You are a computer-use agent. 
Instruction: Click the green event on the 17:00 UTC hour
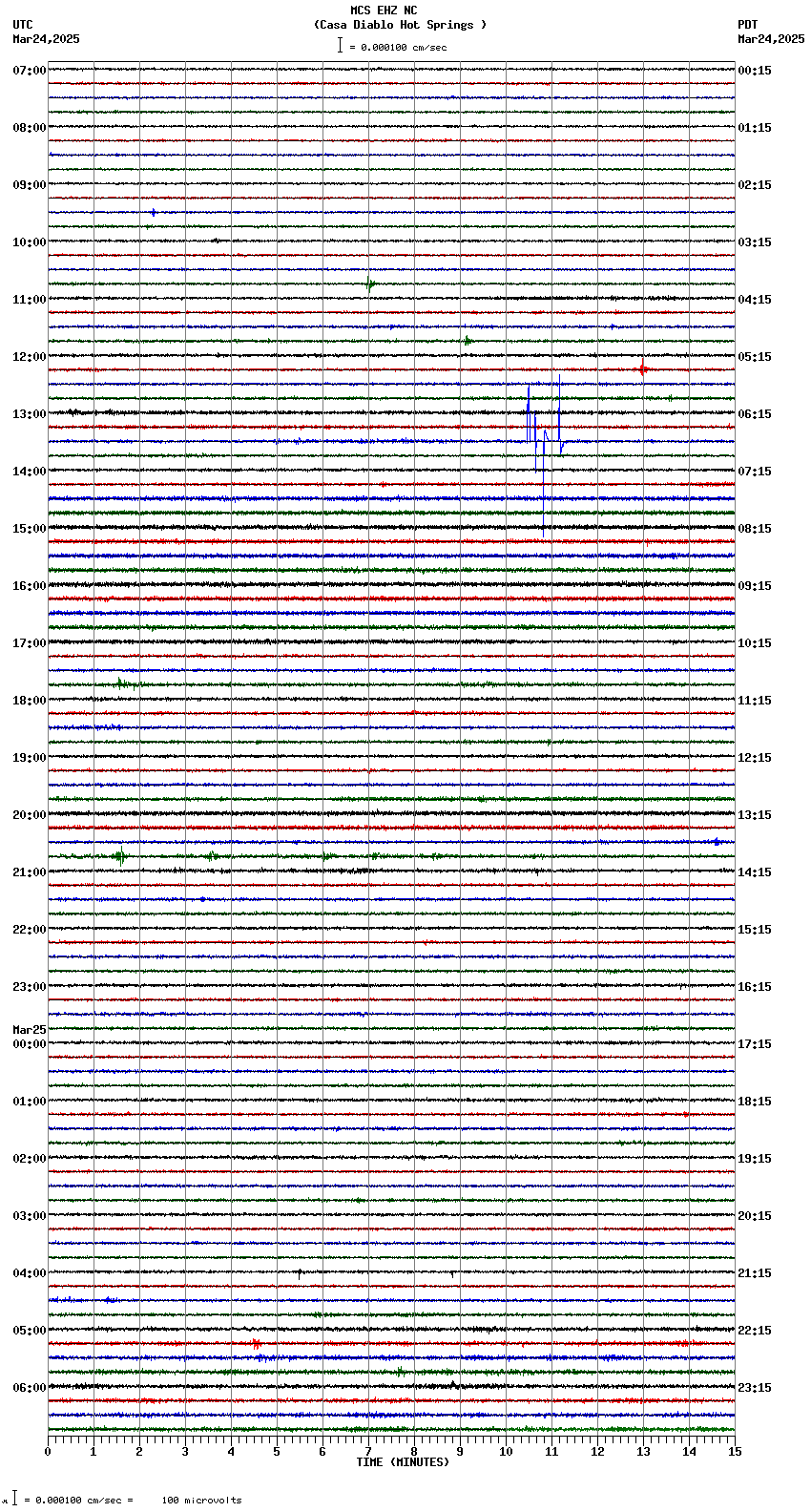click(121, 683)
